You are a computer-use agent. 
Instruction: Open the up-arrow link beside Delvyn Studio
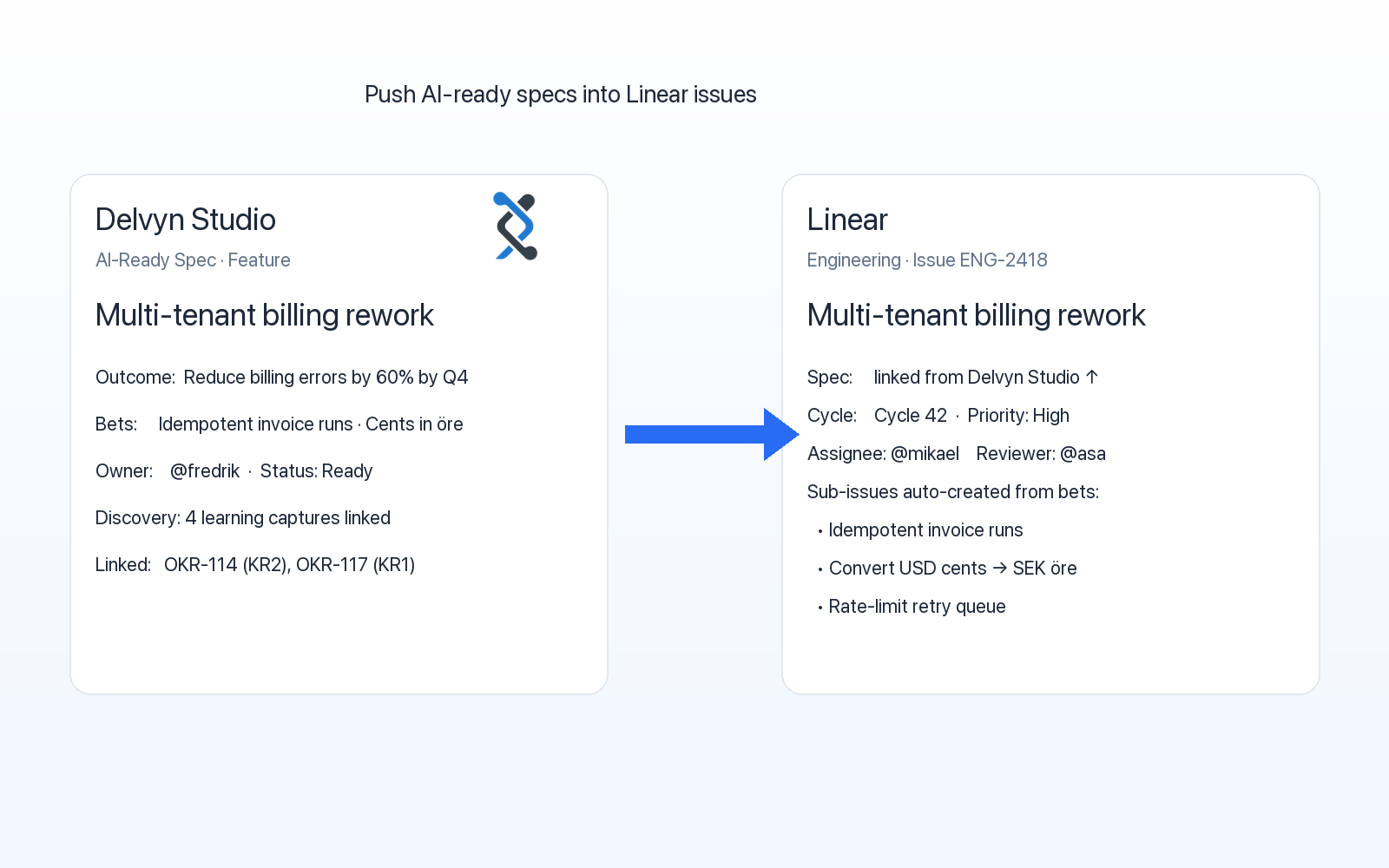(1092, 377)
